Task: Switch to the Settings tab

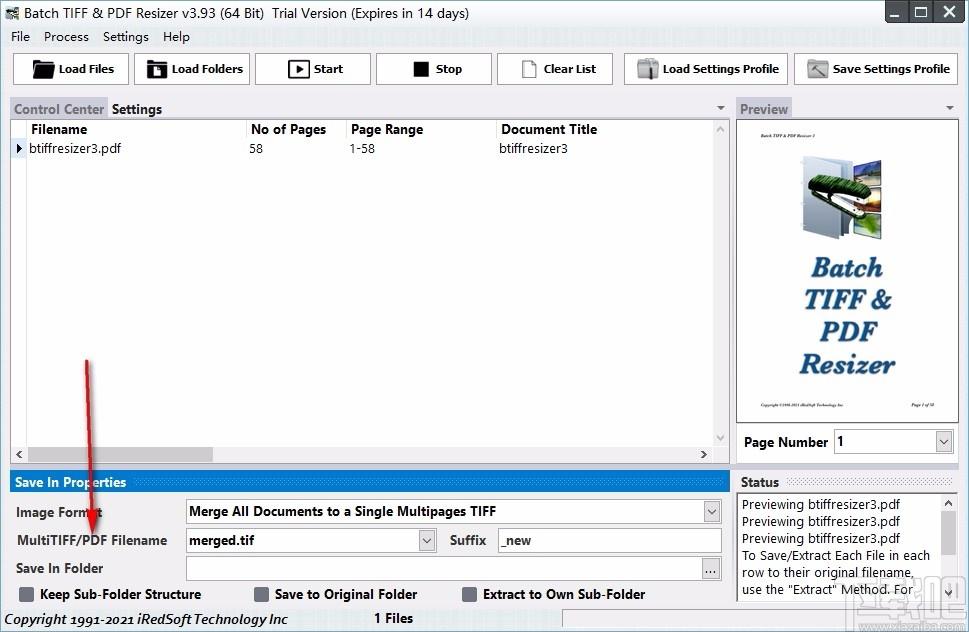Action: point(137,109)
